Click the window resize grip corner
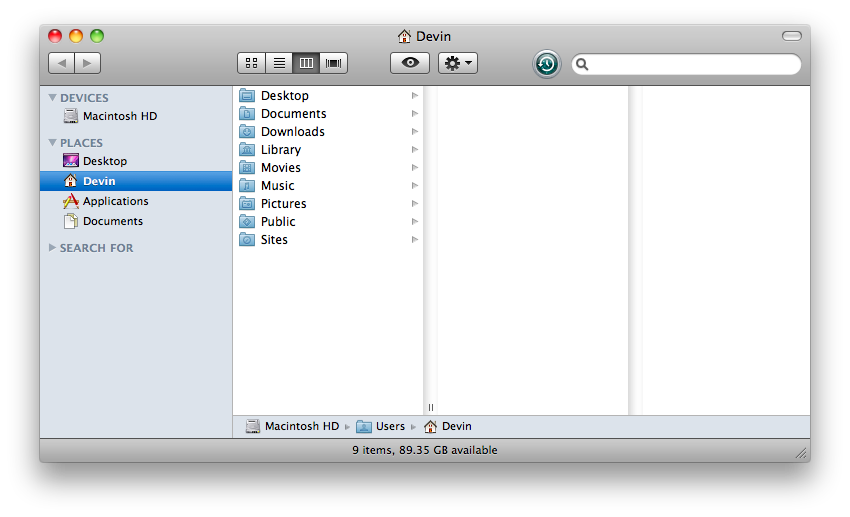Viewport: 850px width, 517px height. tap(801, 453)
